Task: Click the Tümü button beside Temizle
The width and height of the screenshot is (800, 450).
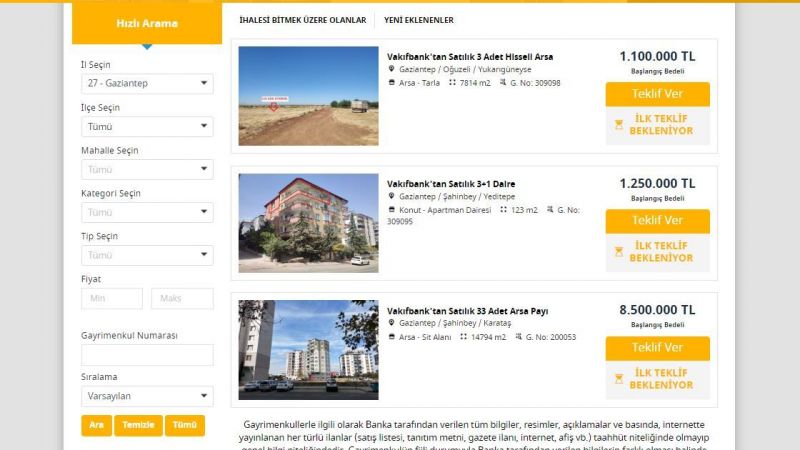Action: [x=185, y=425]
